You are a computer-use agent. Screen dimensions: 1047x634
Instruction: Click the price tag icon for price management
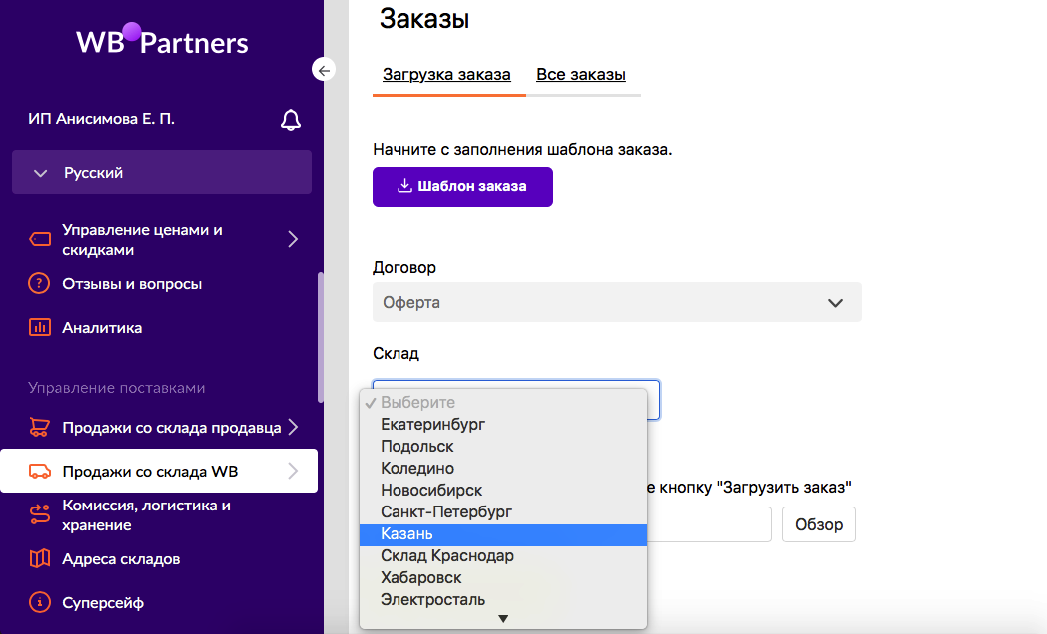click(x=39, y=239)
